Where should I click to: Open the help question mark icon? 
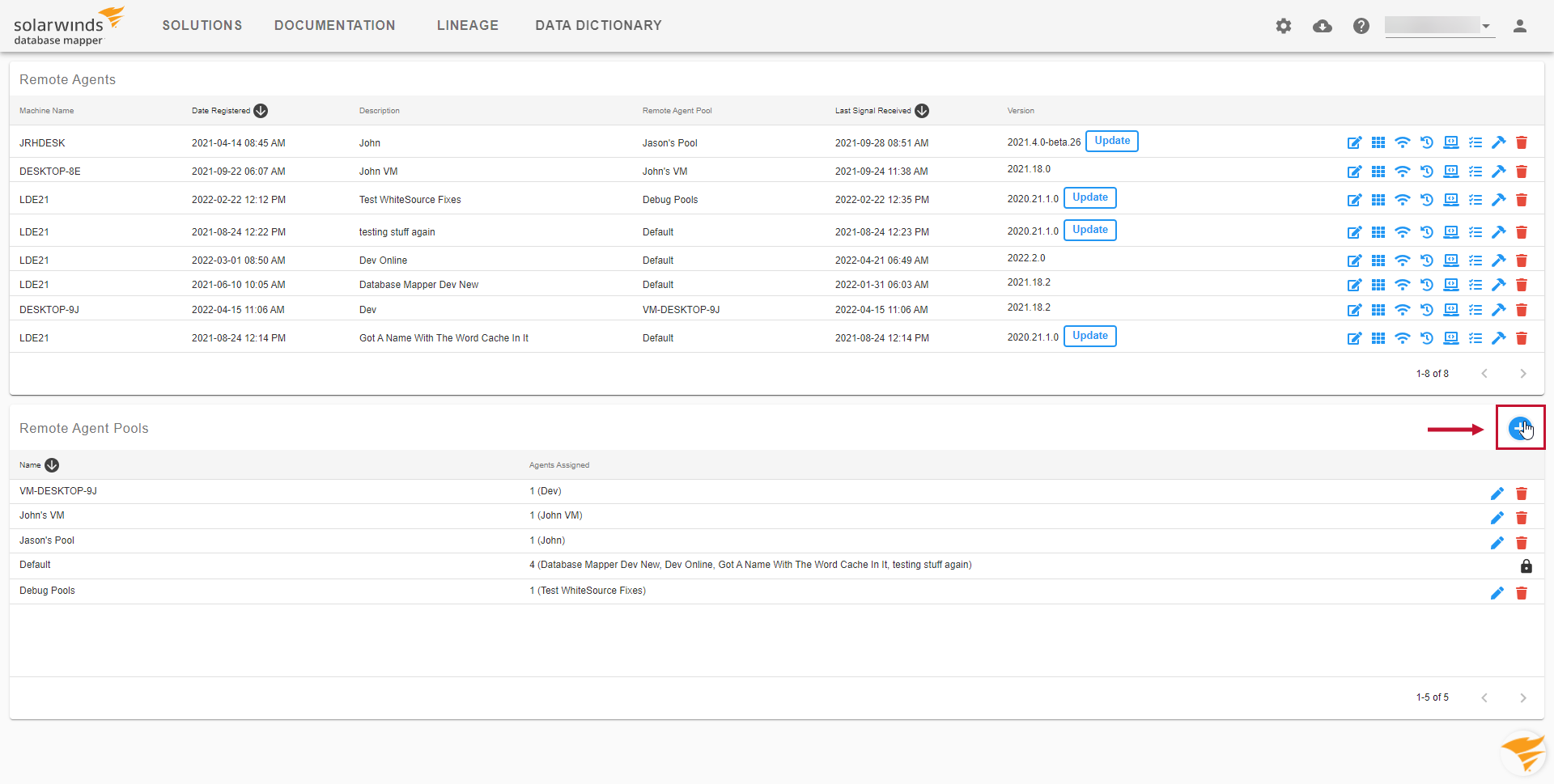[x=1361, y=26]
